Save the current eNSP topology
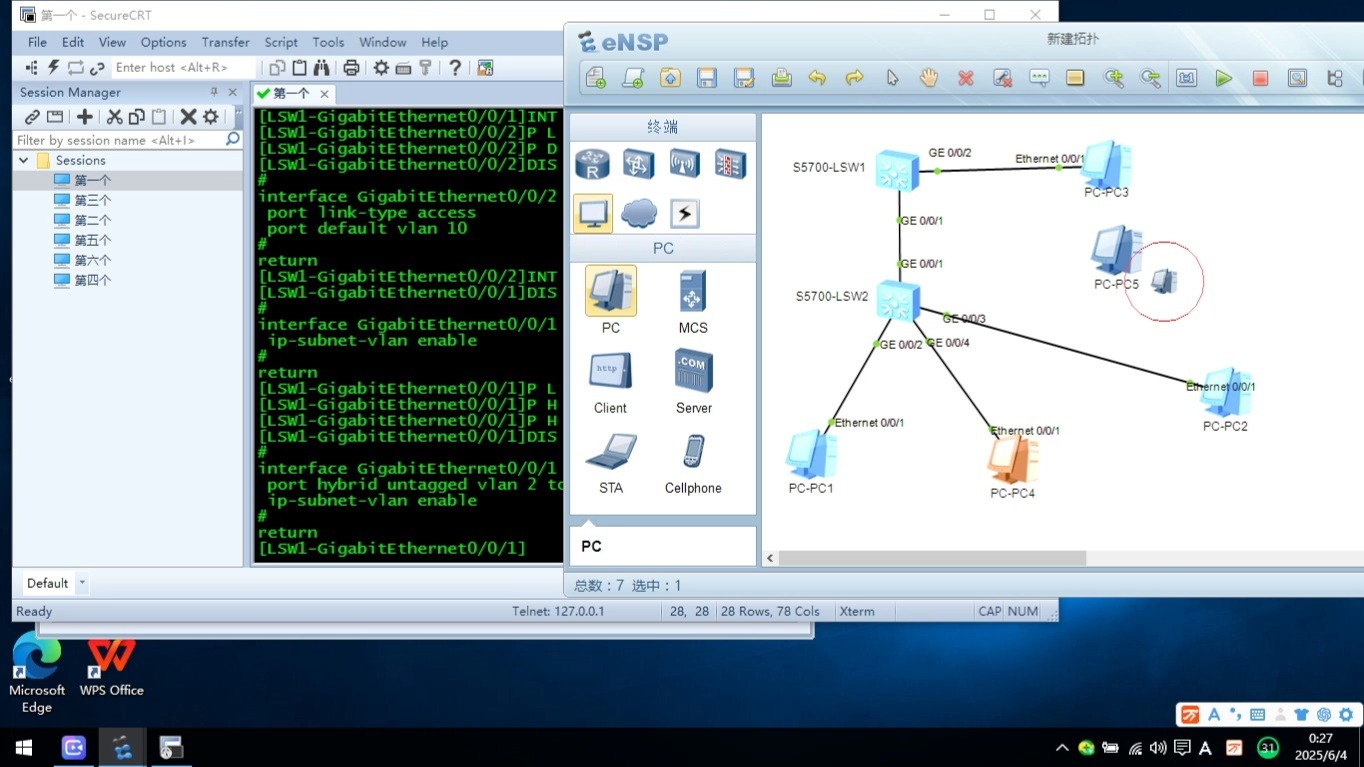 707,77
